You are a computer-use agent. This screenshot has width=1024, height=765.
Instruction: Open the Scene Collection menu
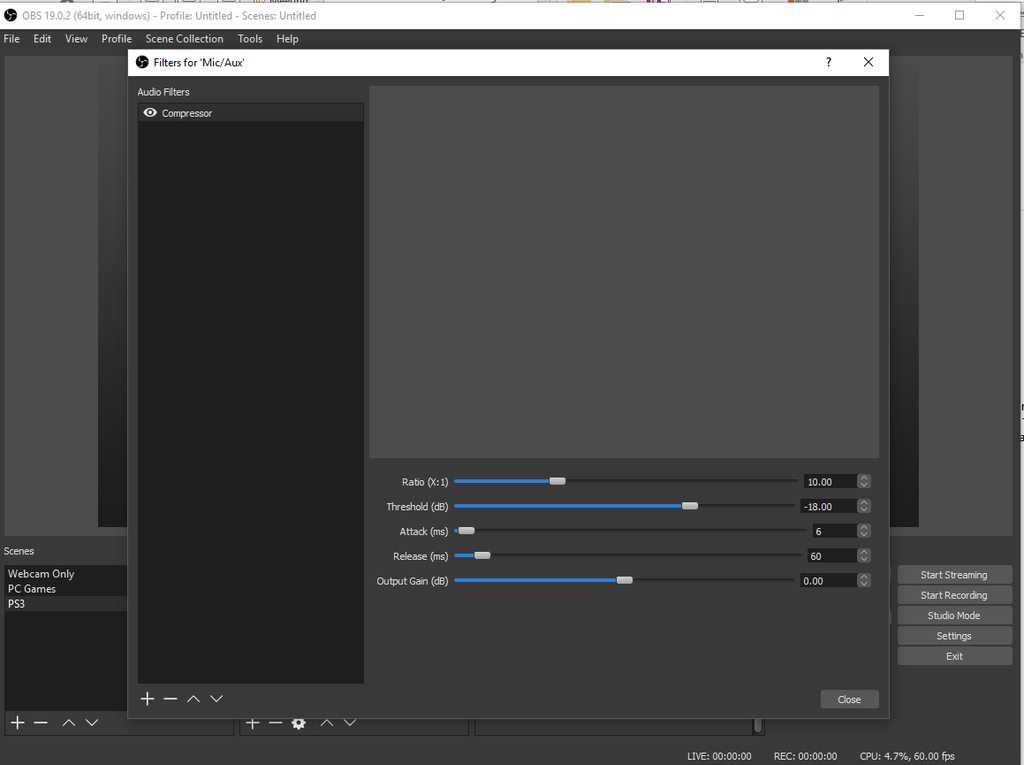(x=184, y=39)
